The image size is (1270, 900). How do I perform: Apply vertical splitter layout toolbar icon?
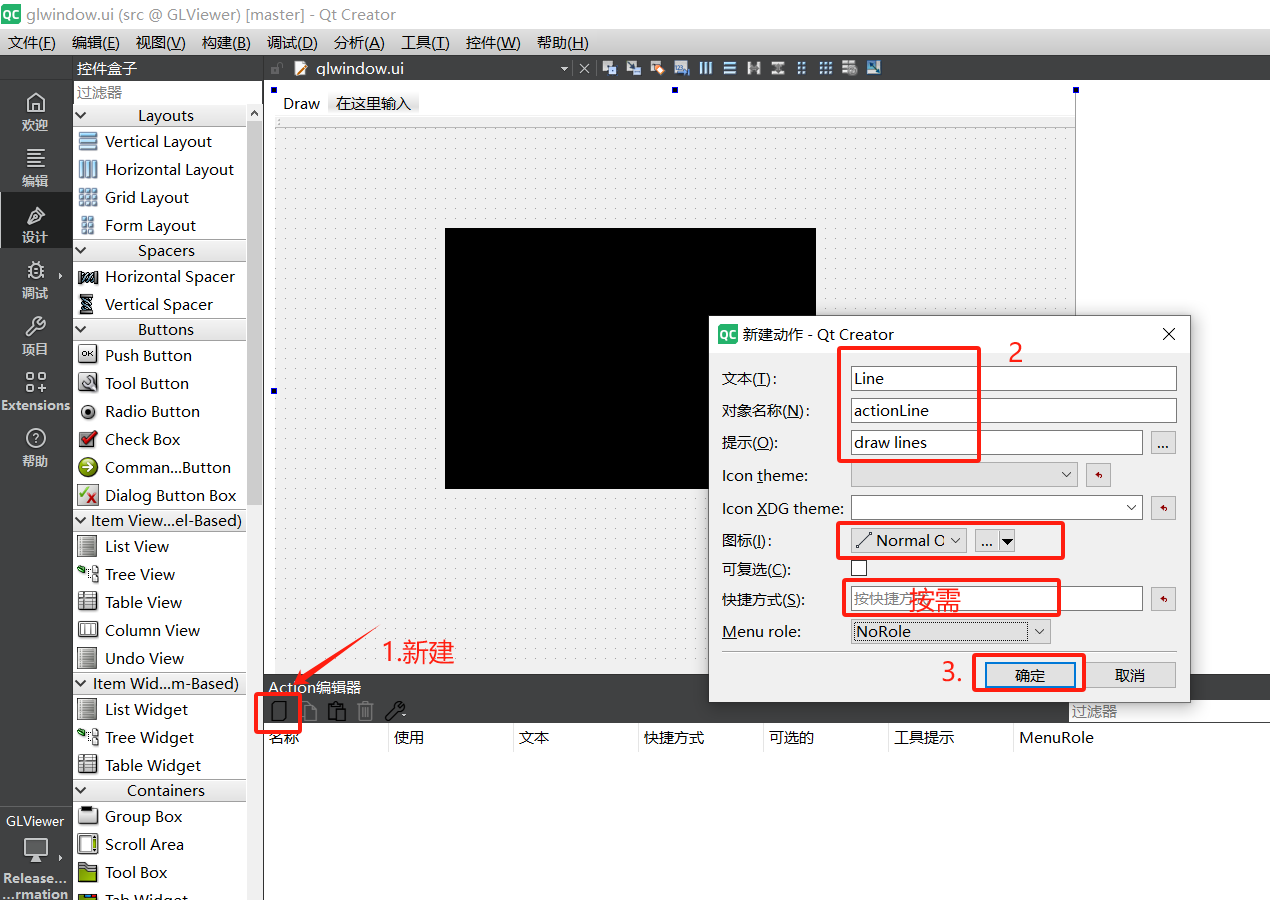[778, 68]
